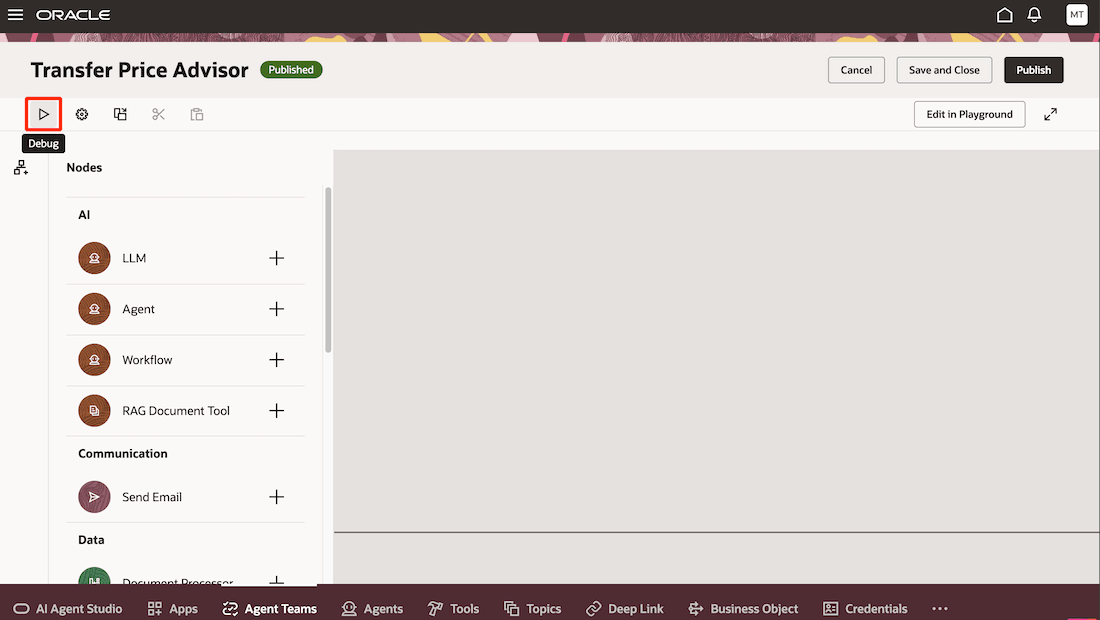Click the Agent node icon
The height and width of the screenshot is (620, 1100).
[x=94, y=309]
